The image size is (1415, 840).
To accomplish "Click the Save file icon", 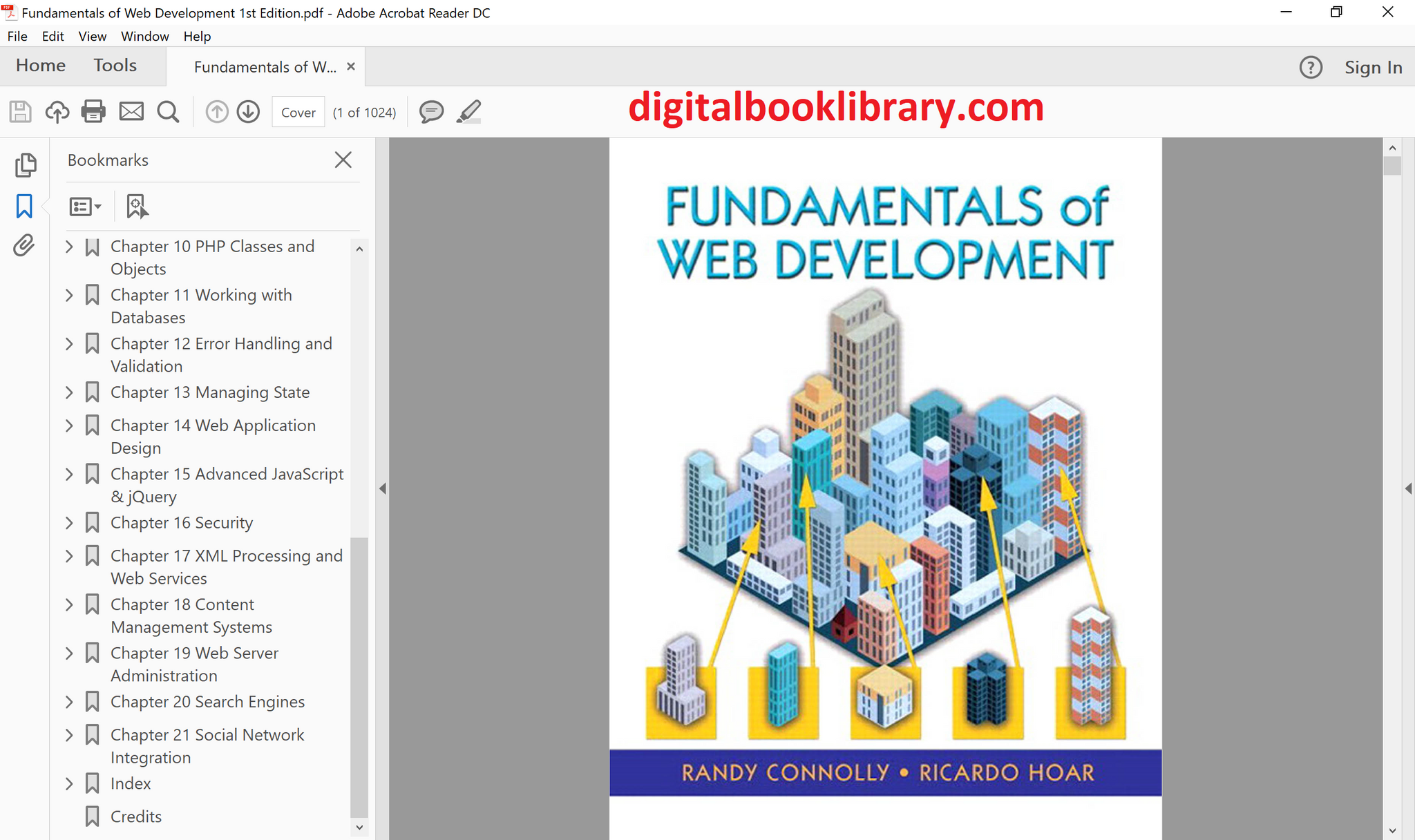I will point(20,112).
